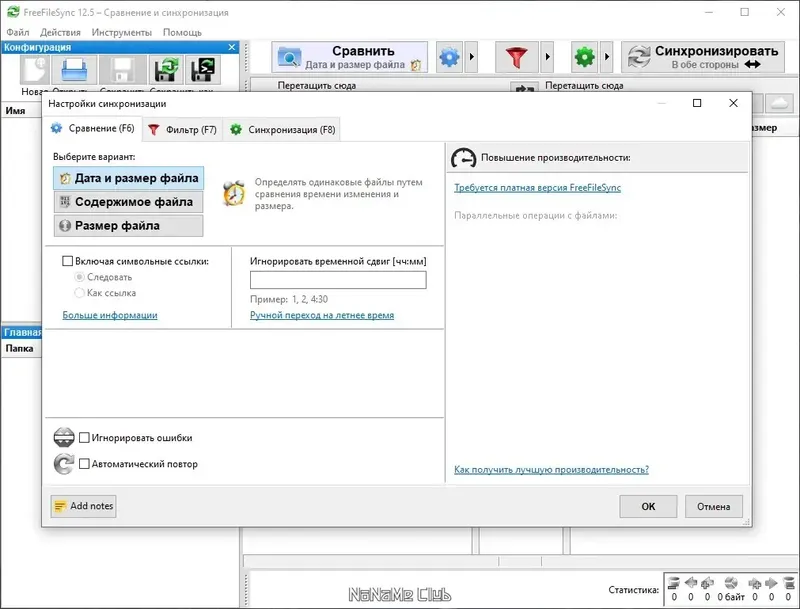Switch to the Синхронизация (F8) tab
The image size is (800, 609).
click(282, 130)
